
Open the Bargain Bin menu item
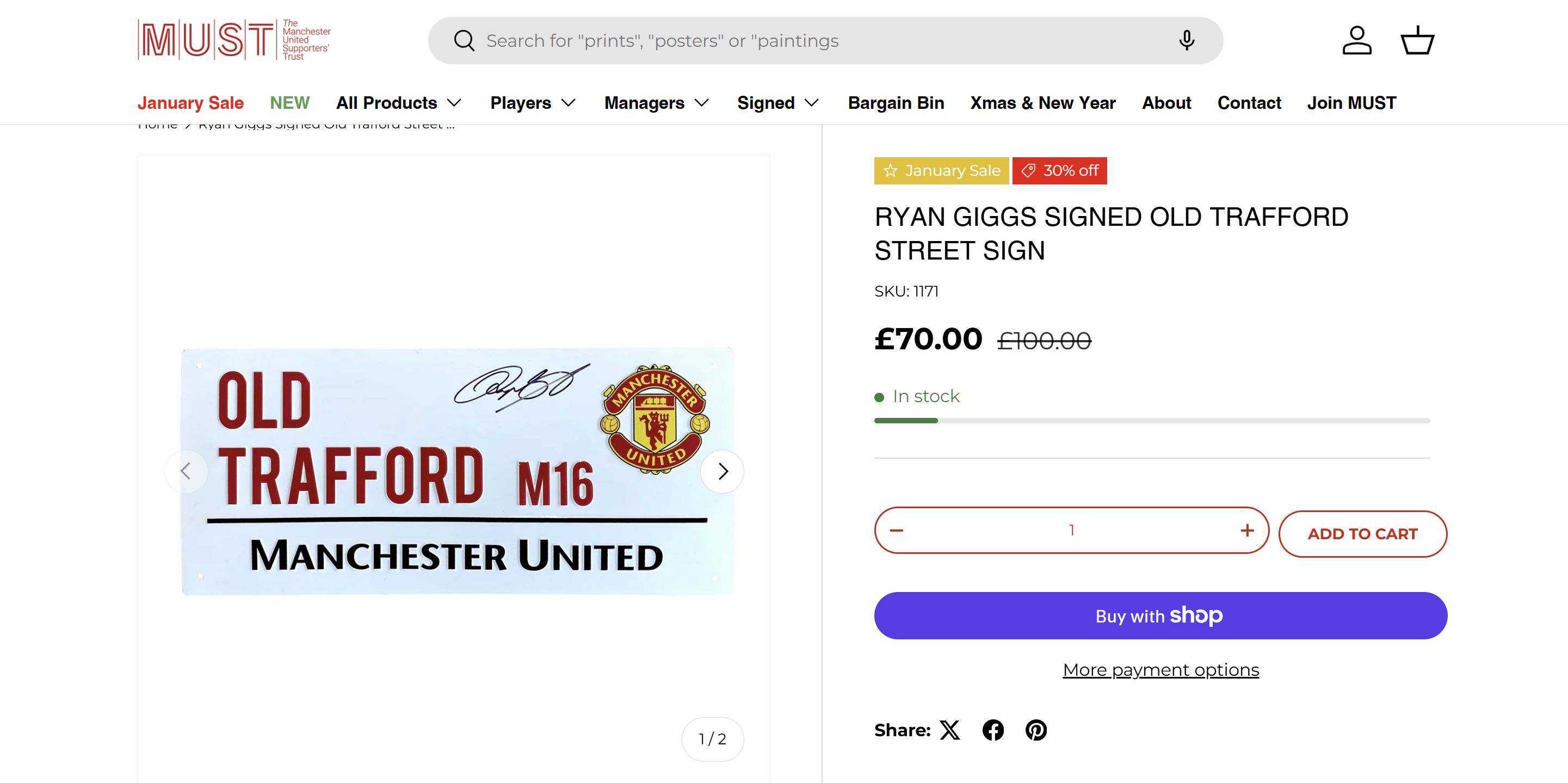point(896,103)
